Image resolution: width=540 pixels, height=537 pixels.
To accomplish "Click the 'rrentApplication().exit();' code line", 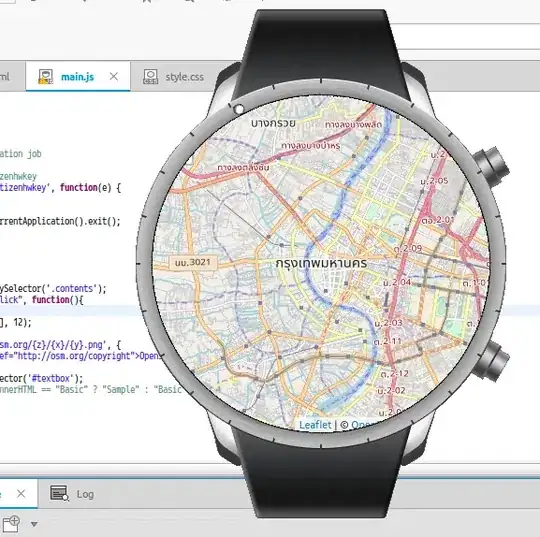I will [x=60, y=221].
